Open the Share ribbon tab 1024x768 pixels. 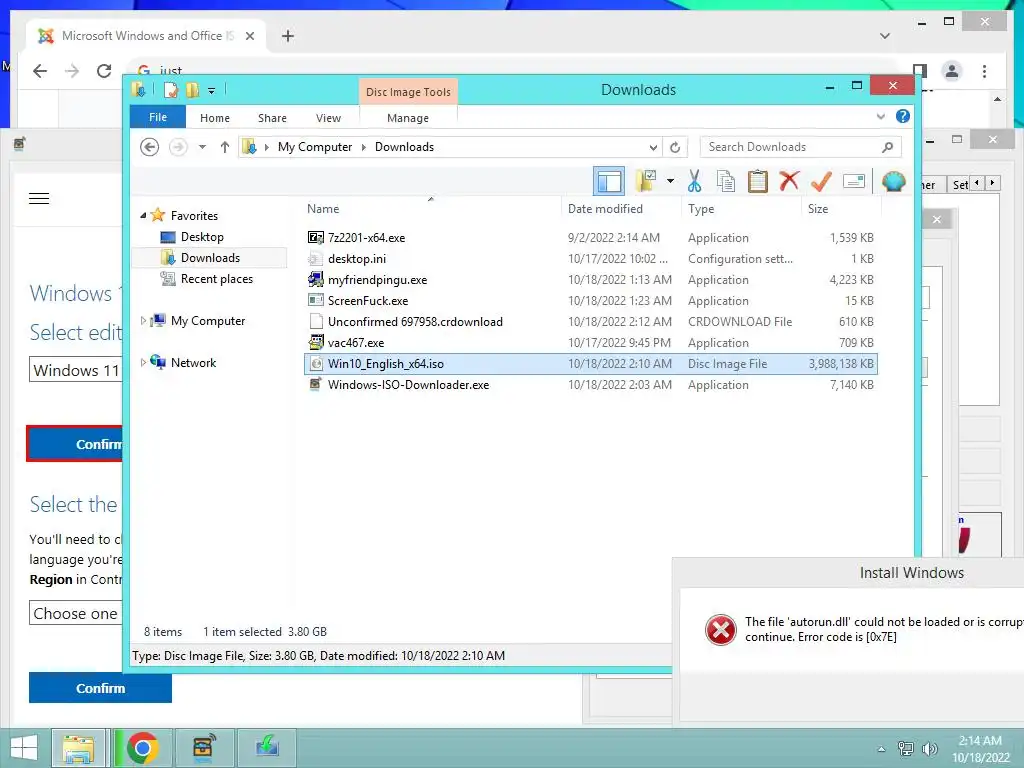pyautogui.click(x=272, y=118)
